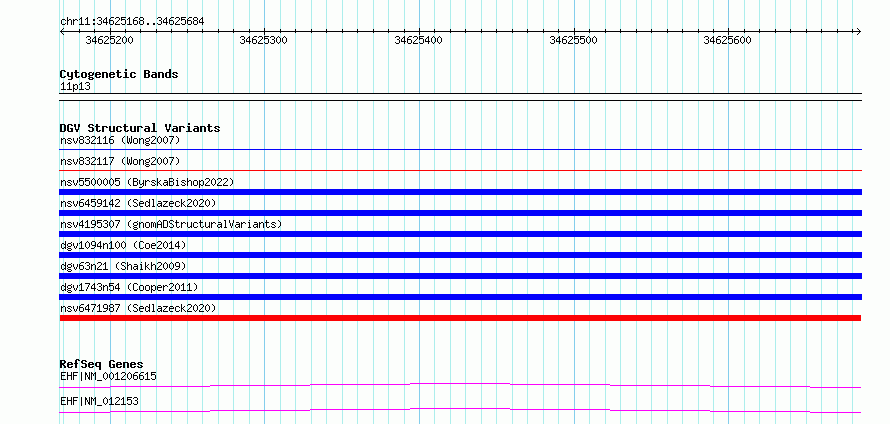
Task: Click ruler position 34625400
Action: [x=419, y=40]
